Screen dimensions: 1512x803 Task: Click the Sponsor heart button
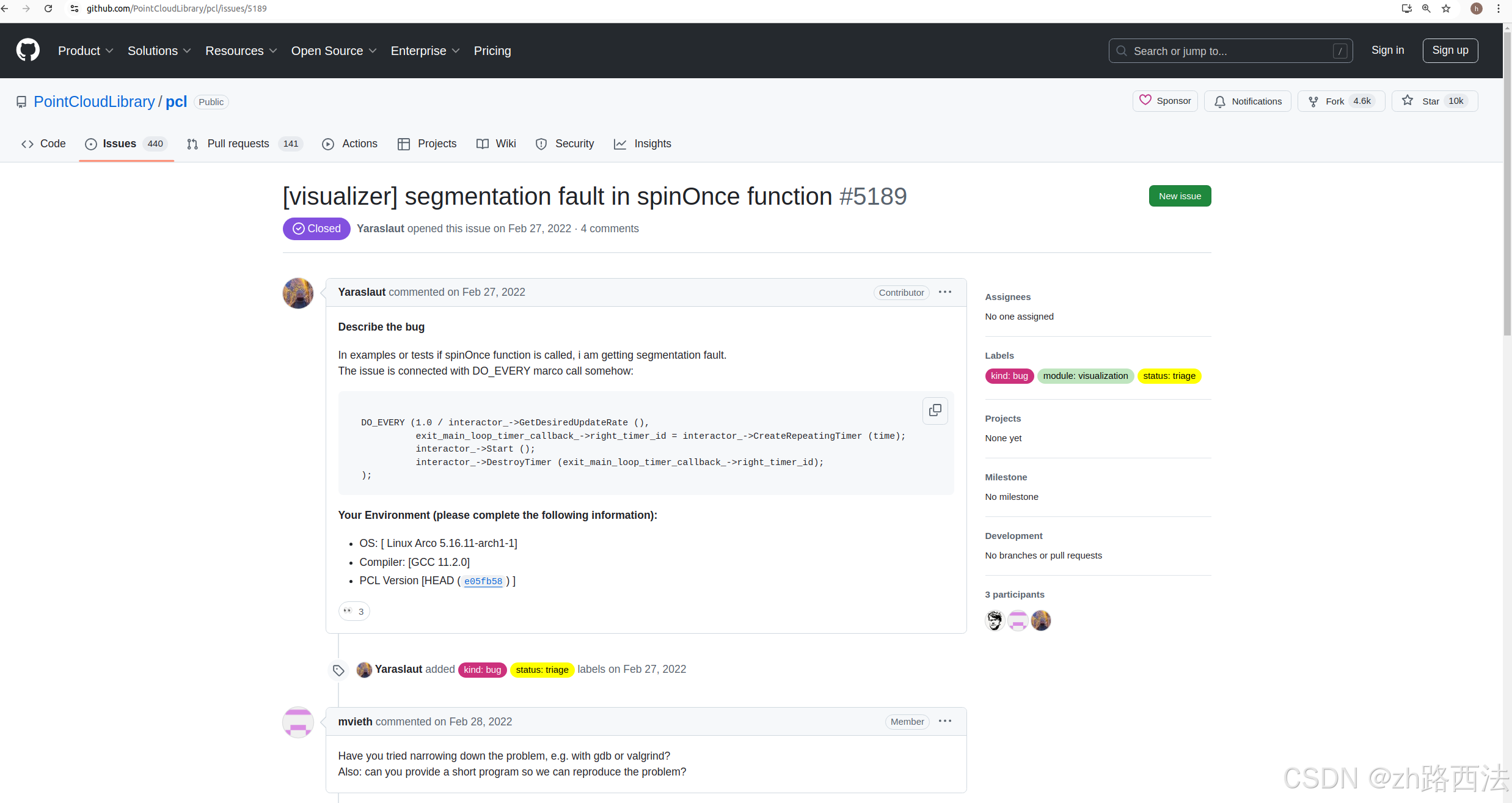coord(1164,101)
